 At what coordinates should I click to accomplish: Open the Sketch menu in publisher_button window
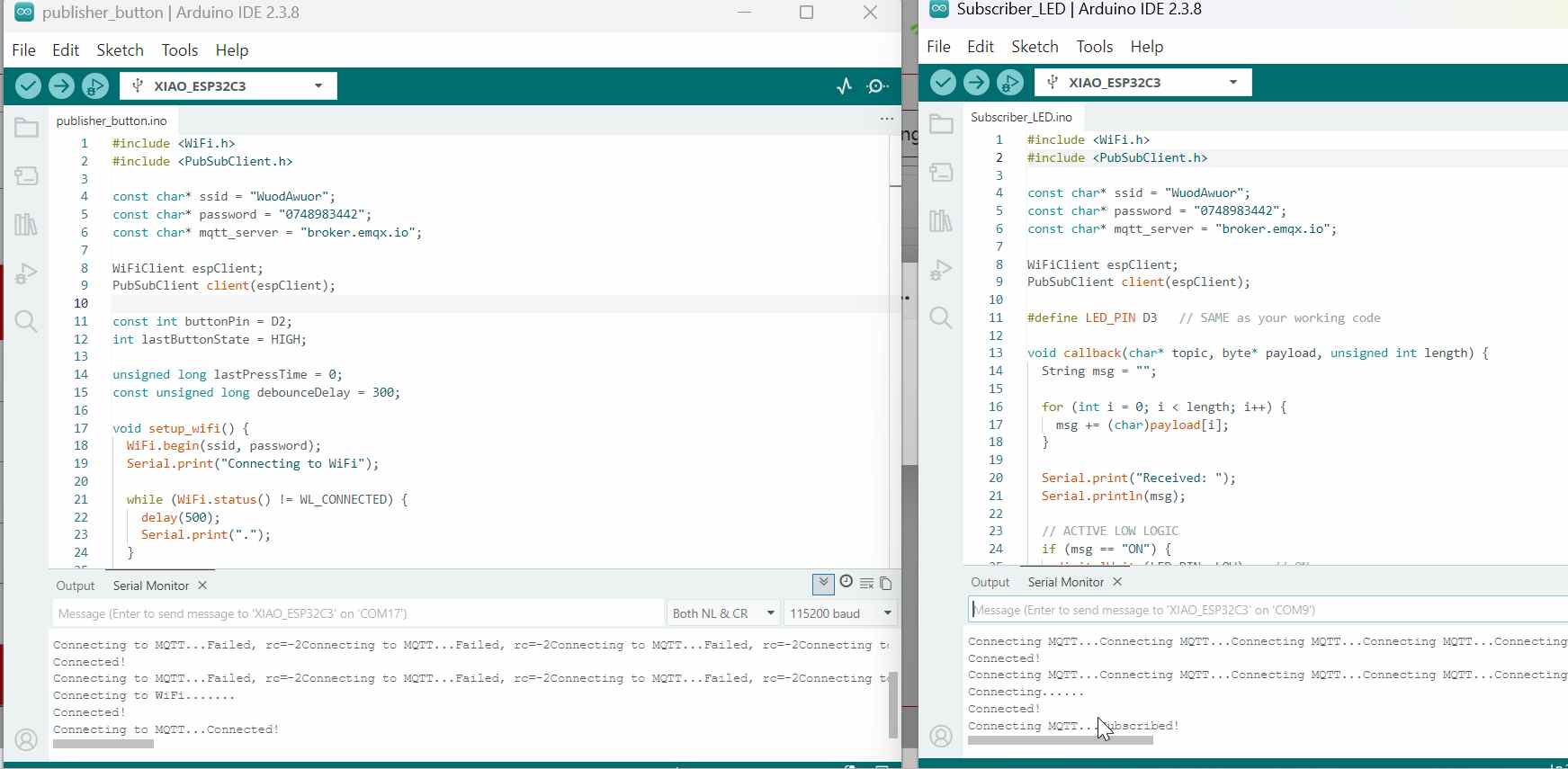pyautogui.click(x=121, y=50)
